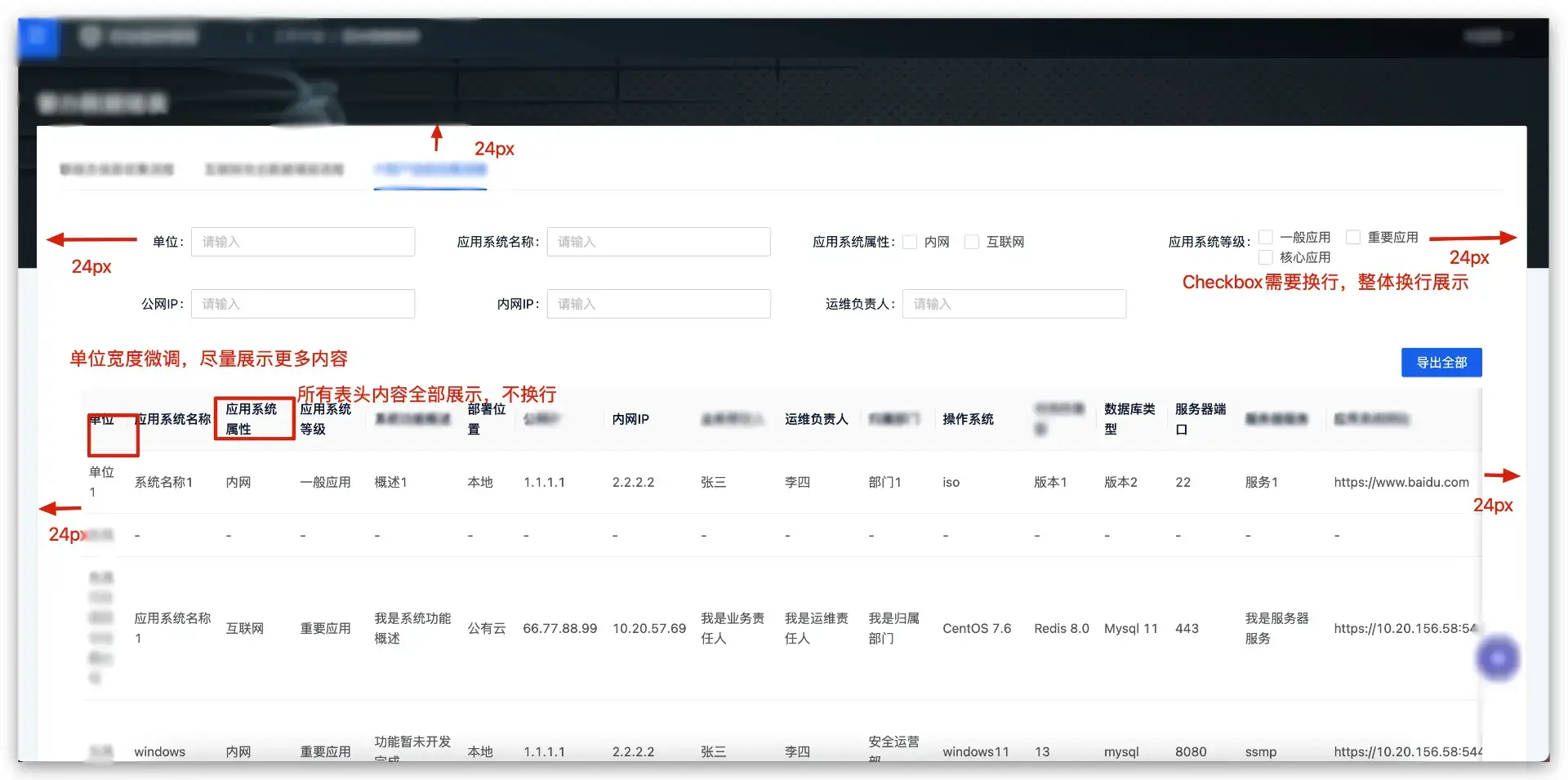The width and height of the screenshot is (1568, 780).
Task: Click the lowercase mysql cell
Action: pos(1121,751)
